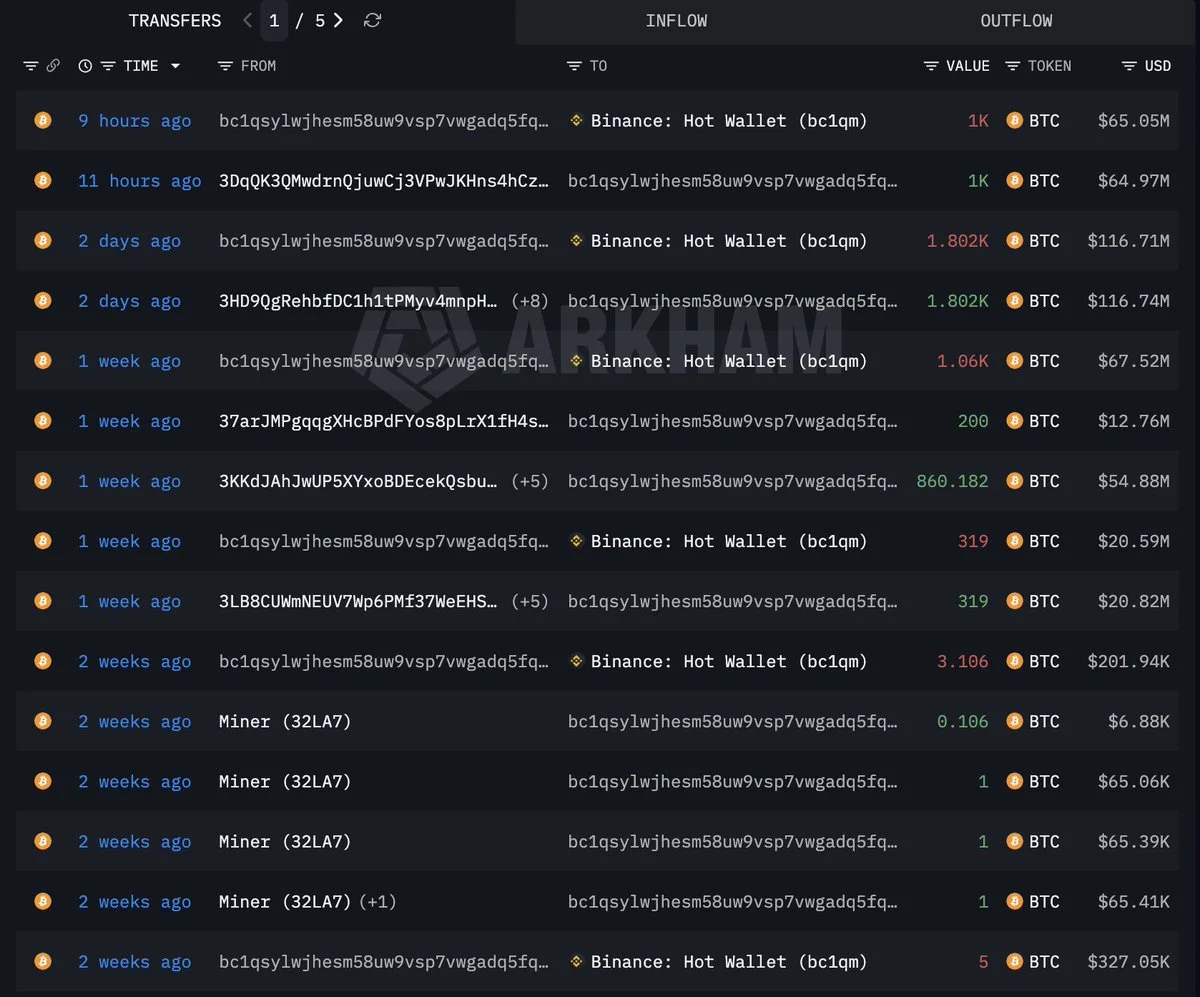
Task: Go to the next transfers page
Action: [x=339, y=20]
